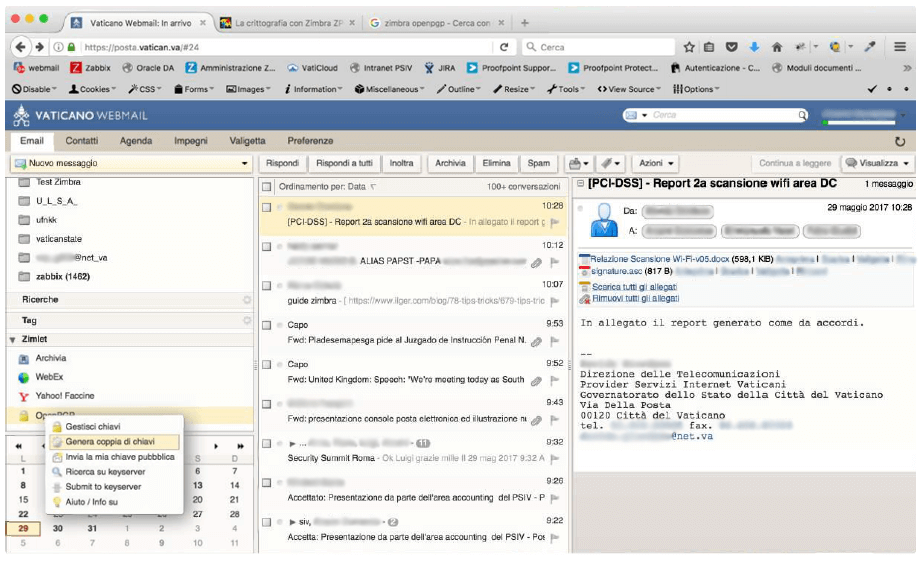Switch to the Preferenze tab
The image size is (922, 564).
[310, 141]
